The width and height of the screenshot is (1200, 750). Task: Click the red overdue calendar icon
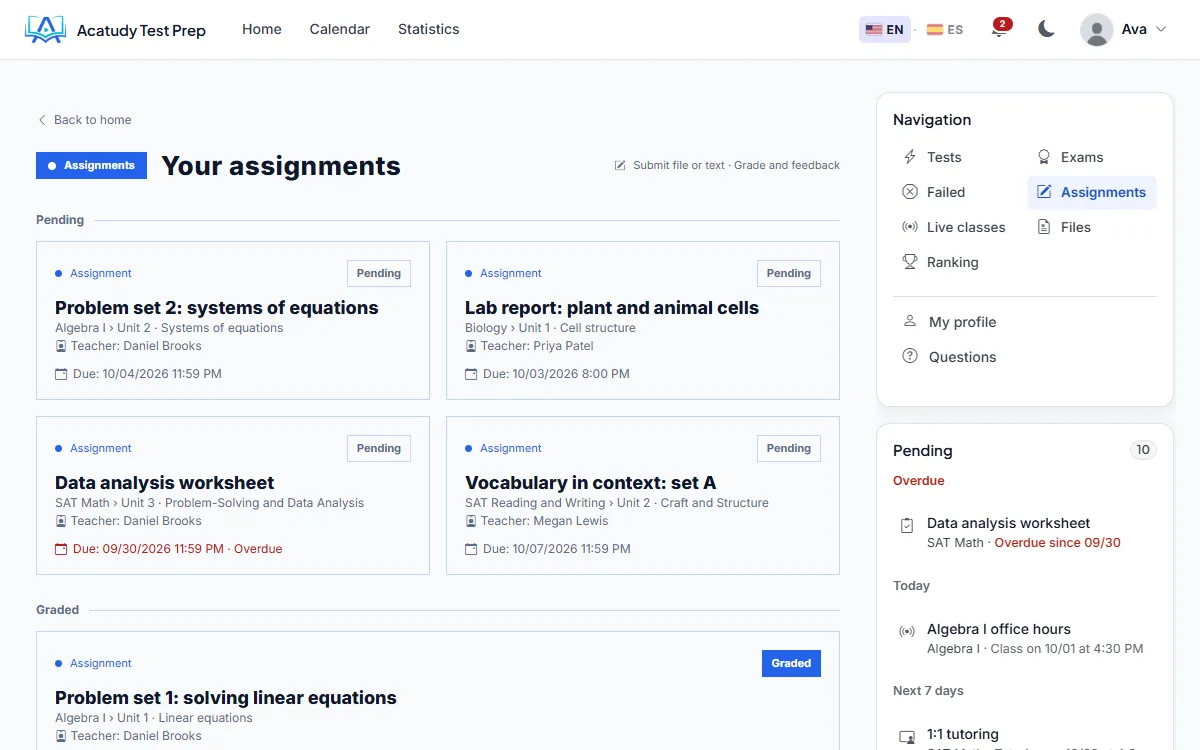pos(61,549)
